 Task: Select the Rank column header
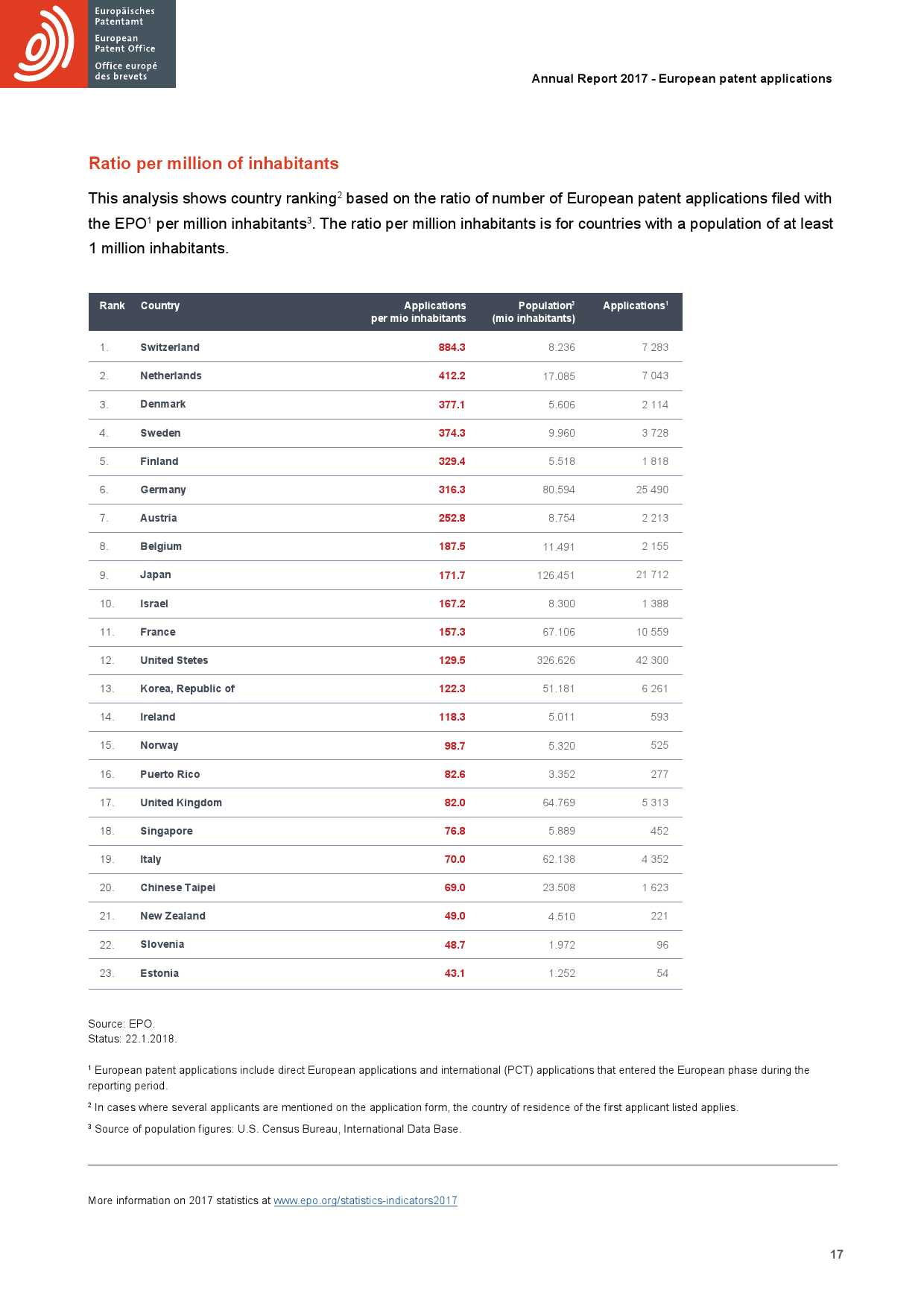113,306
